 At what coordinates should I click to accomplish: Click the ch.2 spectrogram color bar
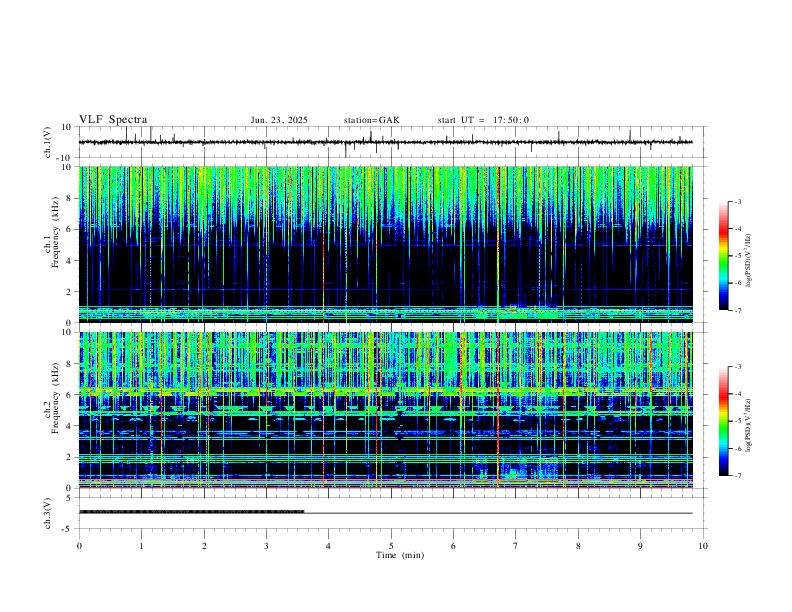pos(723,421)
